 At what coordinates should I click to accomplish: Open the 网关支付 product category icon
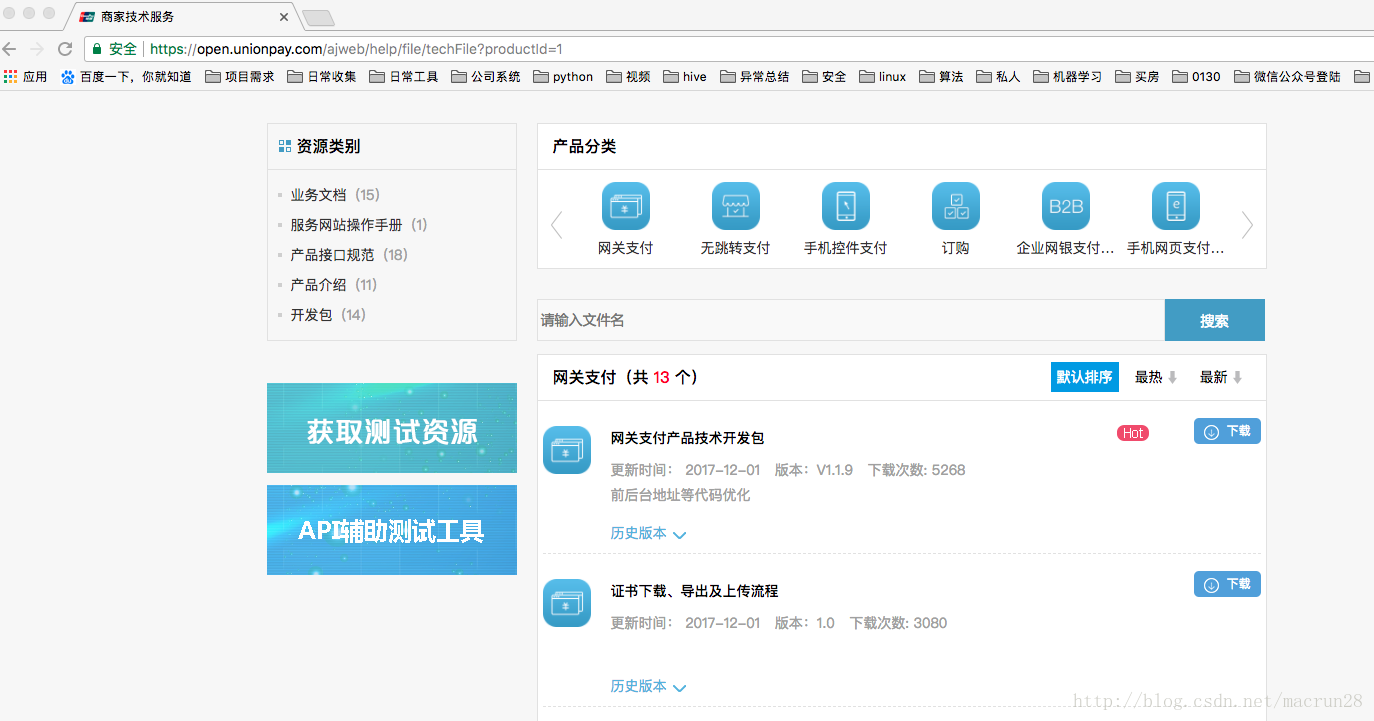tap(626, 206)
